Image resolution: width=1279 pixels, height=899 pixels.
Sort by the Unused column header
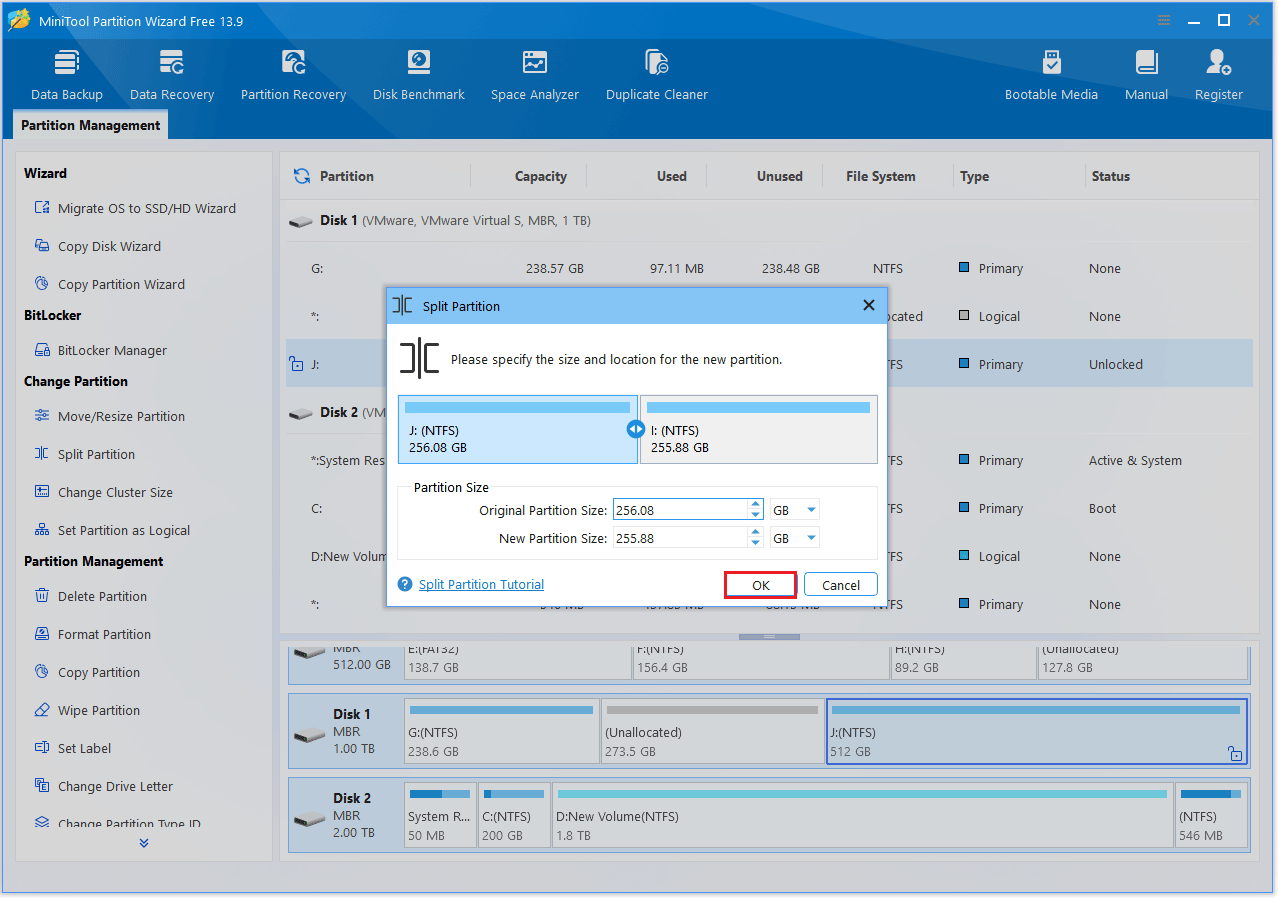pyautogui.click(x=780, y=176)
